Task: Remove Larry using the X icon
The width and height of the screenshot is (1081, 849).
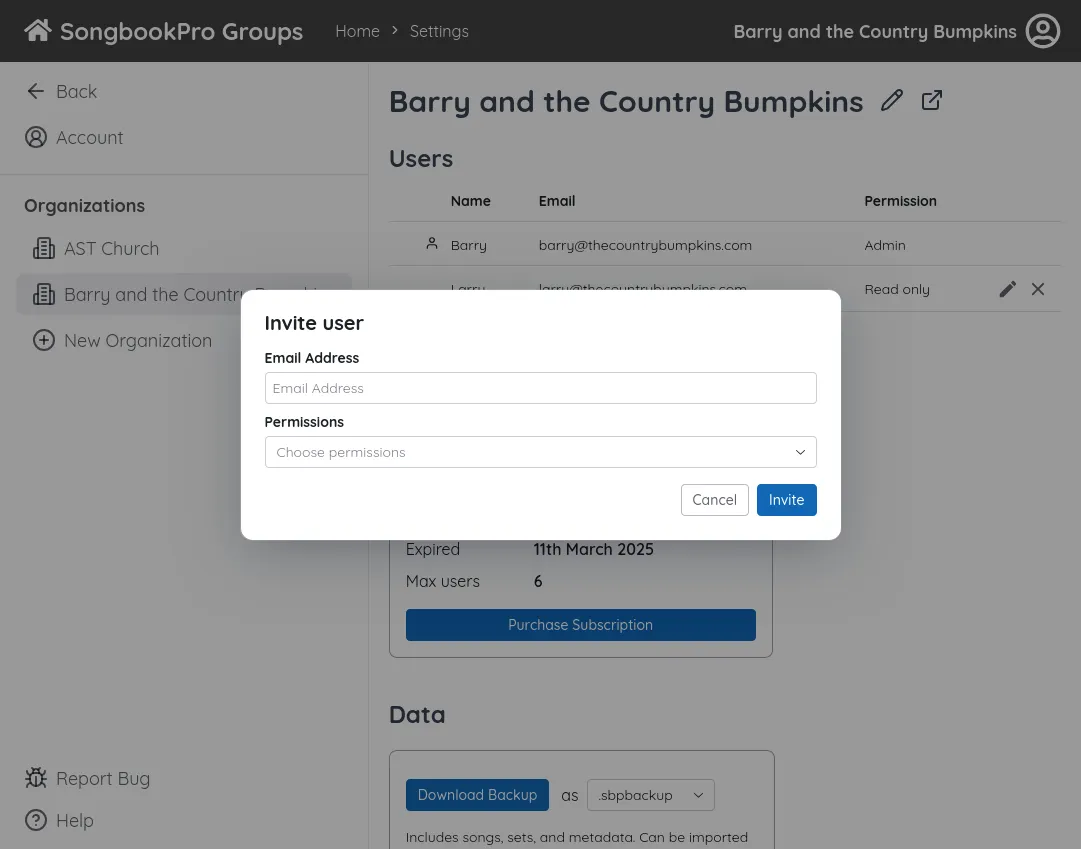Action: [x=1037, y=289]
